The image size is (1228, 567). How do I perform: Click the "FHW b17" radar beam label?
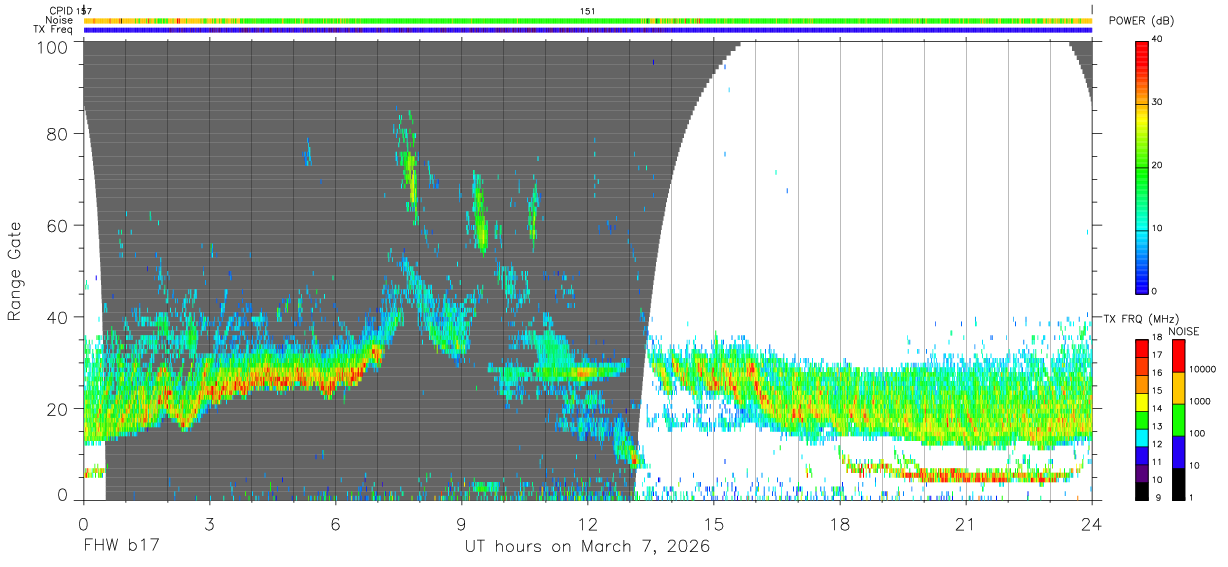point(121,547)
